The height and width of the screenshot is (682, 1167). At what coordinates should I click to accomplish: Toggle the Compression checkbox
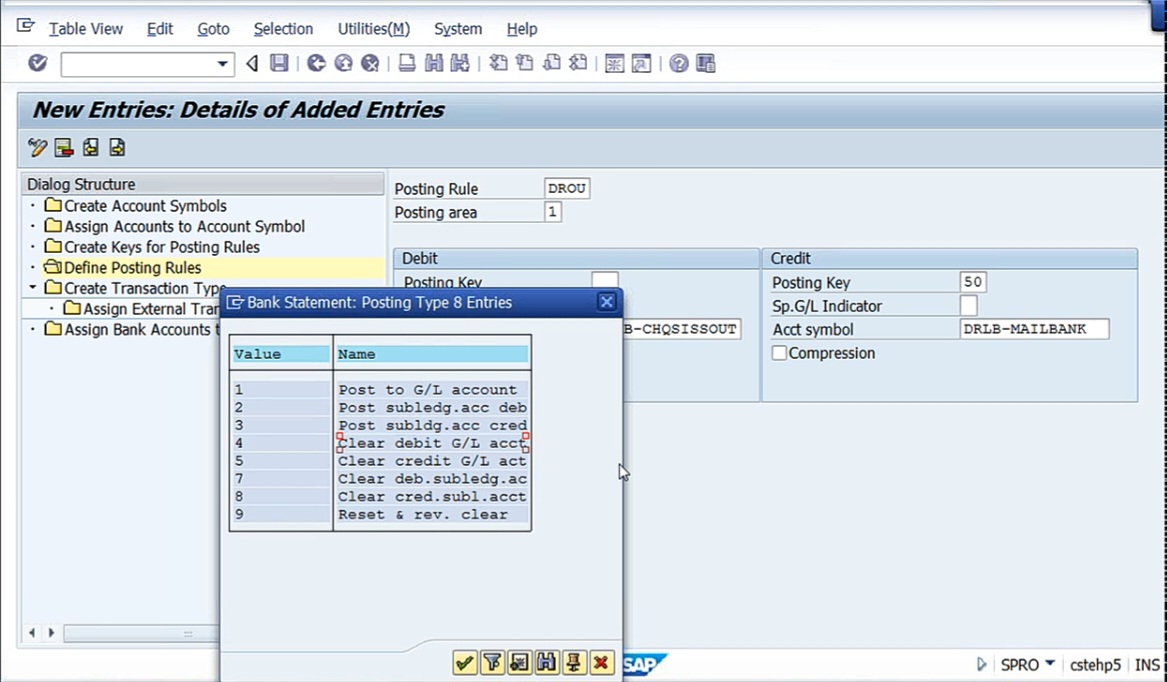tap(779, 353)
